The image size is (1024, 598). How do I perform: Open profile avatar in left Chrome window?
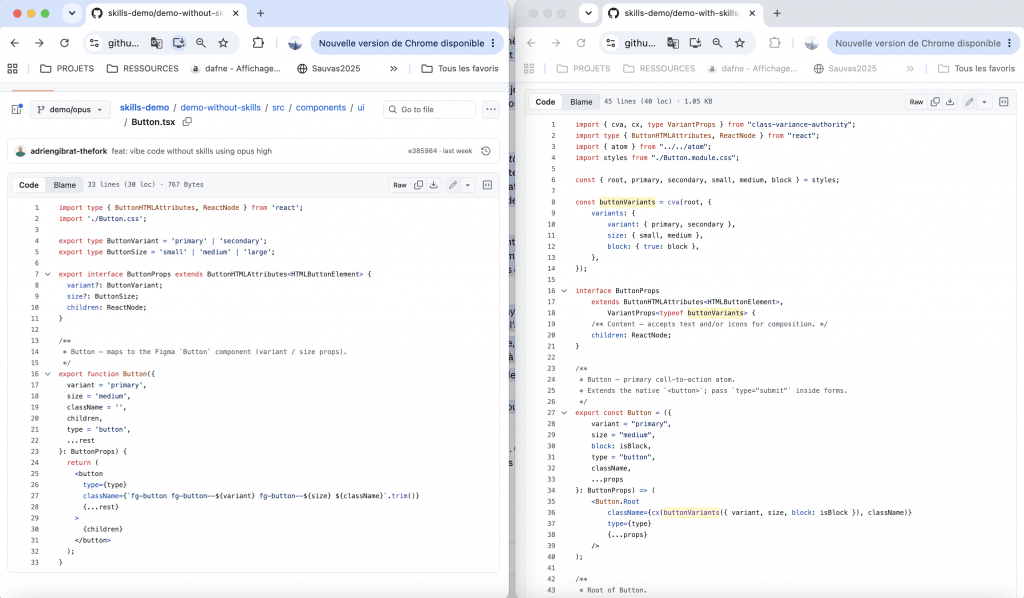pyautogui.click(x=295, y=43)
